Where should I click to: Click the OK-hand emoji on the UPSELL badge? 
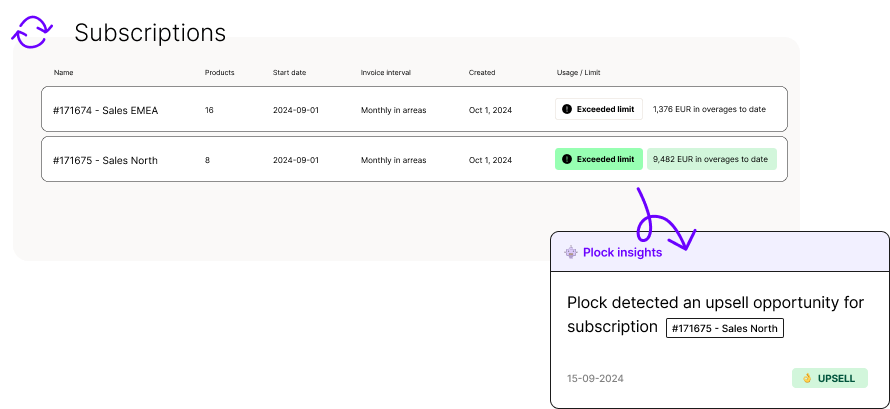click(807, 378)
